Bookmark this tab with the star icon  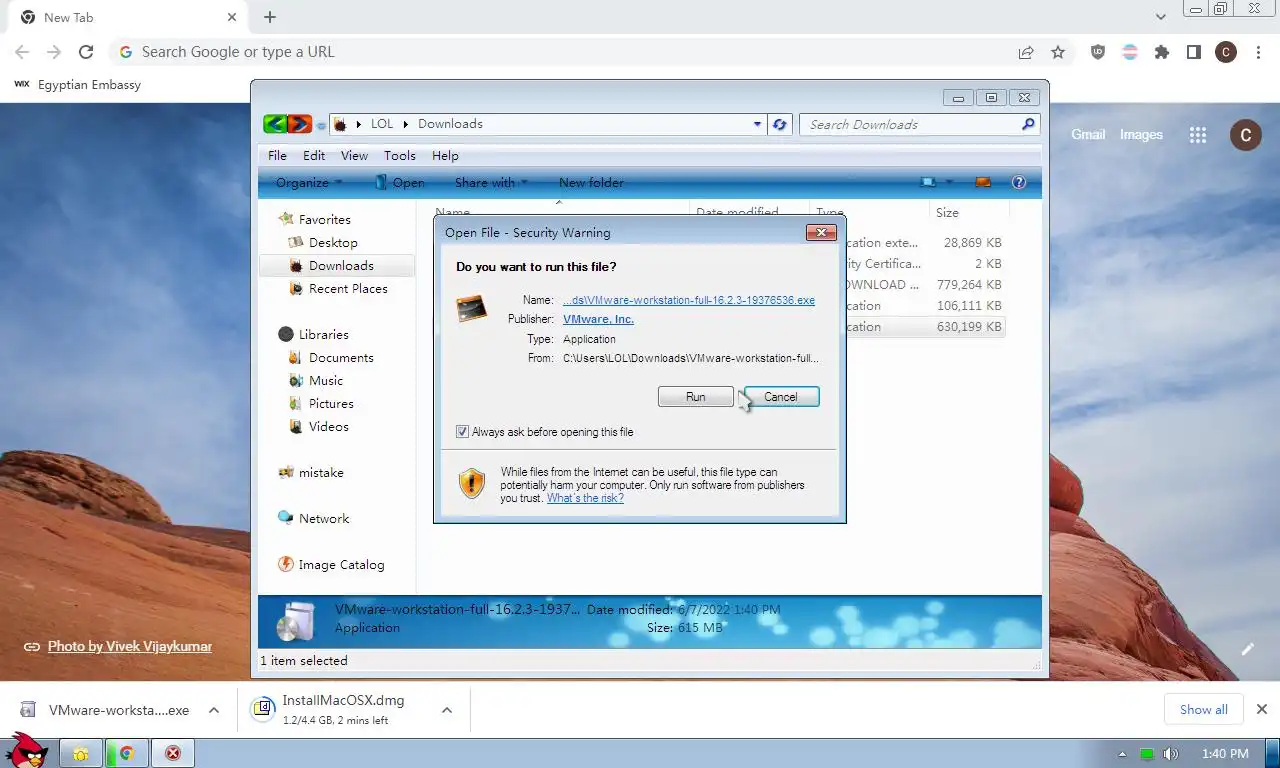click(x=1058, y=52)
